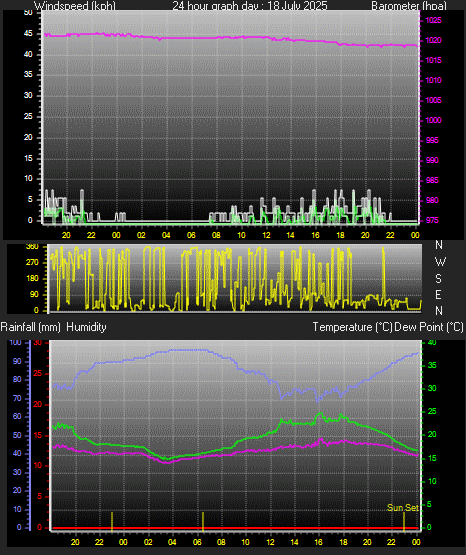Click the 'Humidity' label
Viewport: 466px width, 555px height.
86,327
